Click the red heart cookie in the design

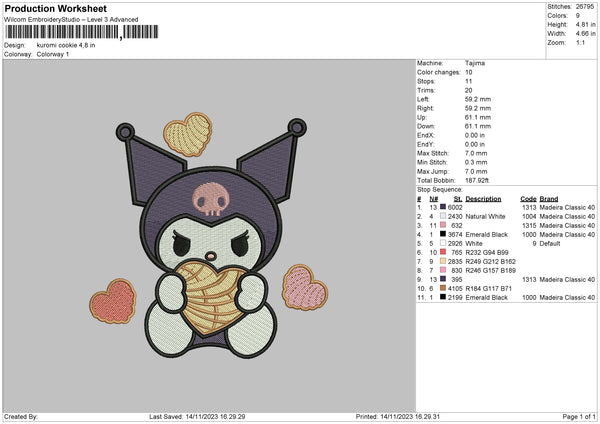click(113, 301)
